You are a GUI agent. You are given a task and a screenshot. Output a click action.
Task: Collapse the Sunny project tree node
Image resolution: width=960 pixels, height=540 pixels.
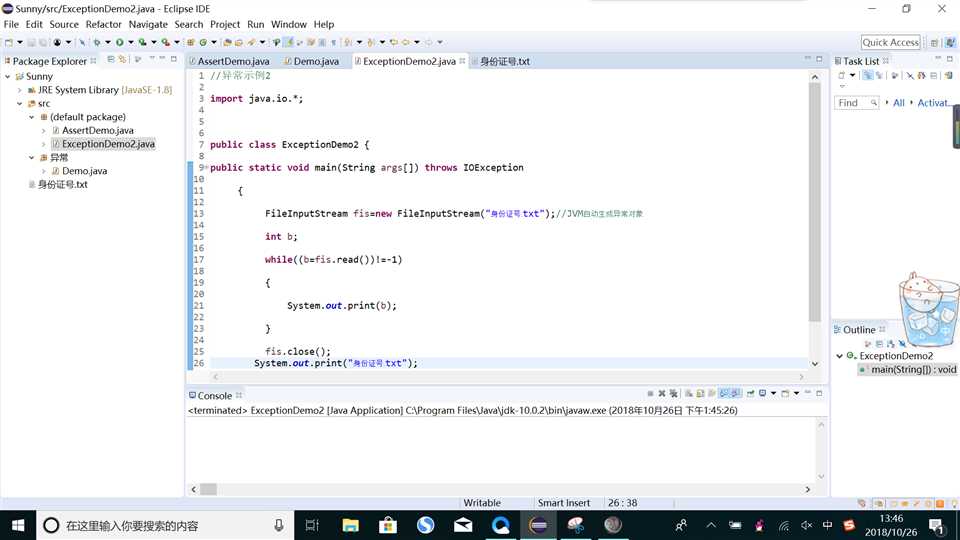pyautogui.click(x=7, y=77)
